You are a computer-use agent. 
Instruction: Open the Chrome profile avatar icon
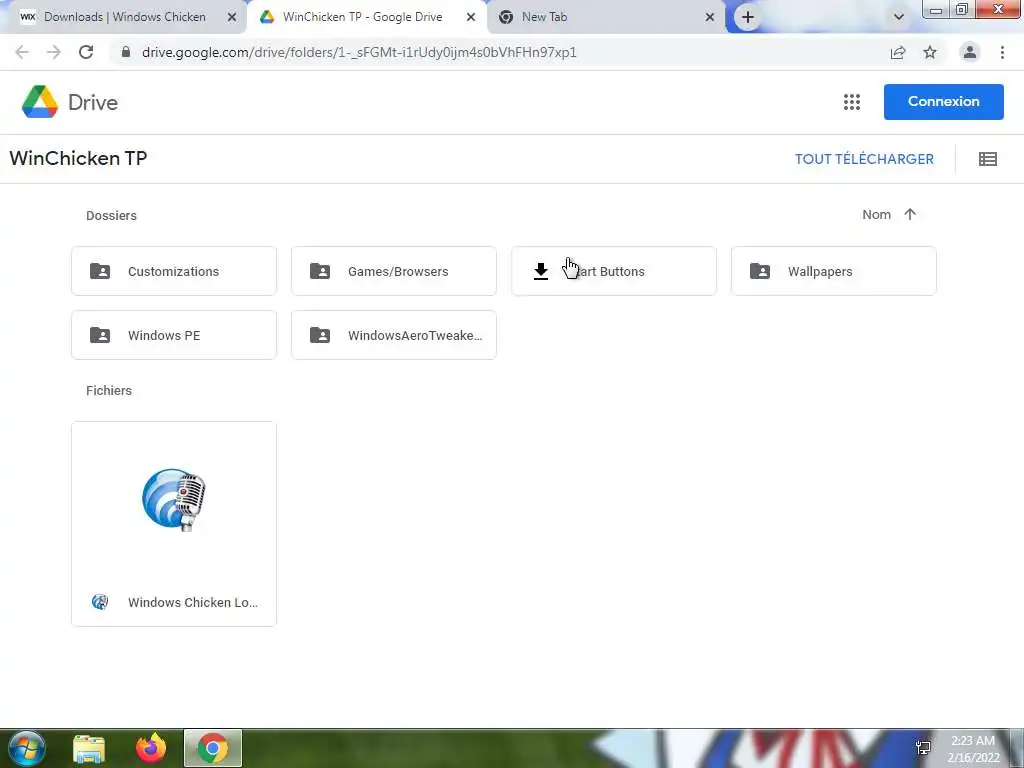[970, 52]
